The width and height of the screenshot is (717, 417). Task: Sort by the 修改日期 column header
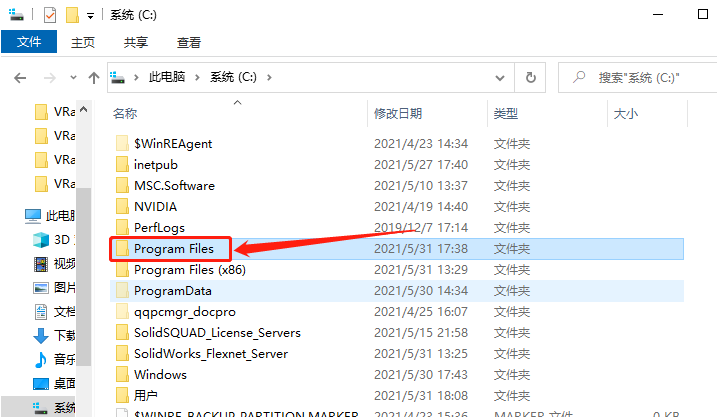(x=398, y=113)
